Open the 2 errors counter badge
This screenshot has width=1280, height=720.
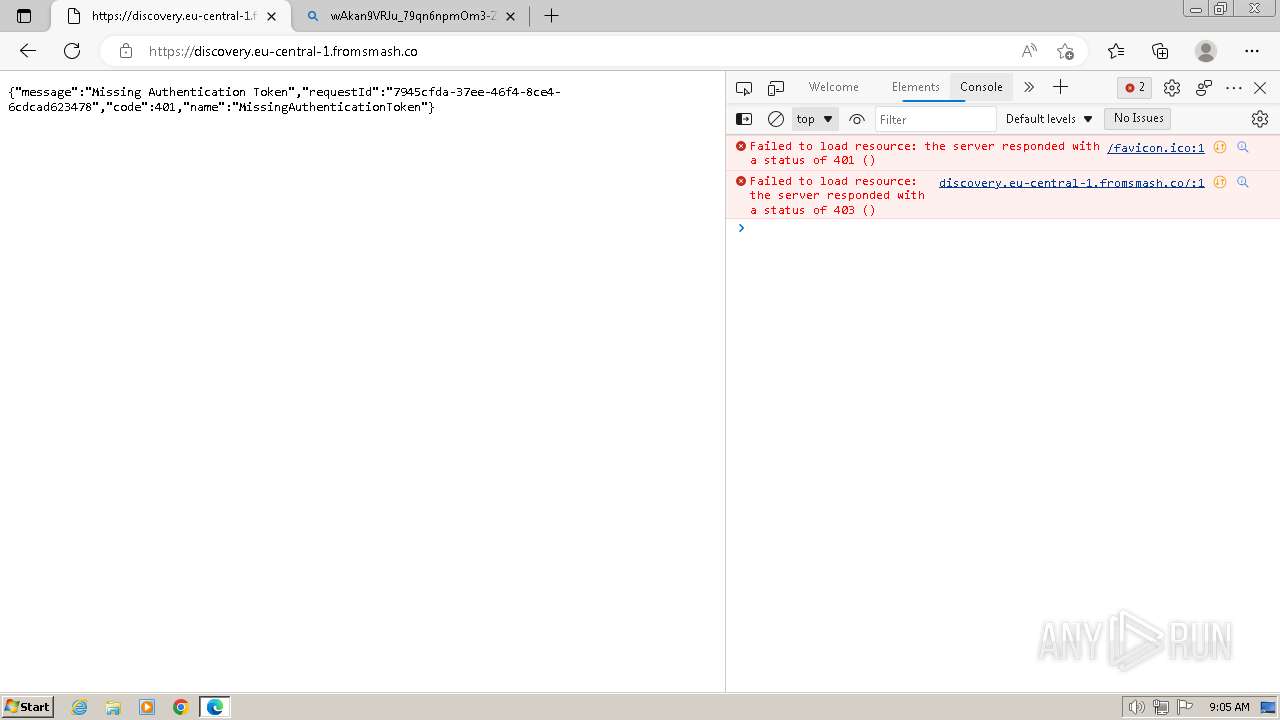point(1135,87)
